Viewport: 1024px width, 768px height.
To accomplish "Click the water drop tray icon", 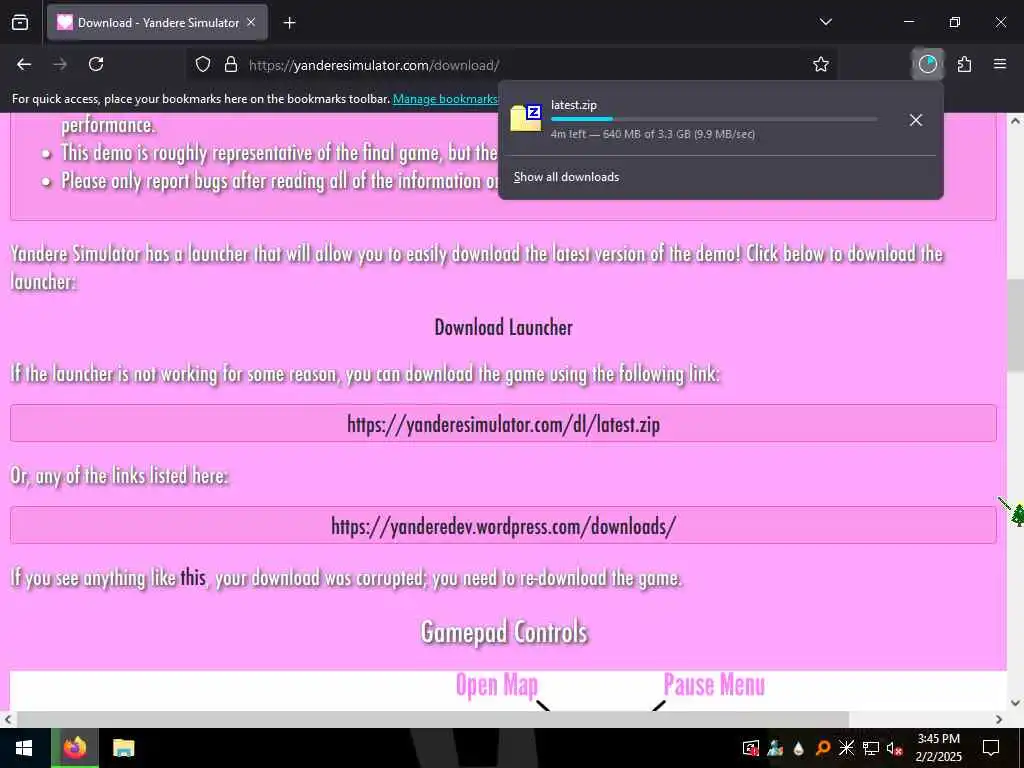I will click(x=799, y=748).
